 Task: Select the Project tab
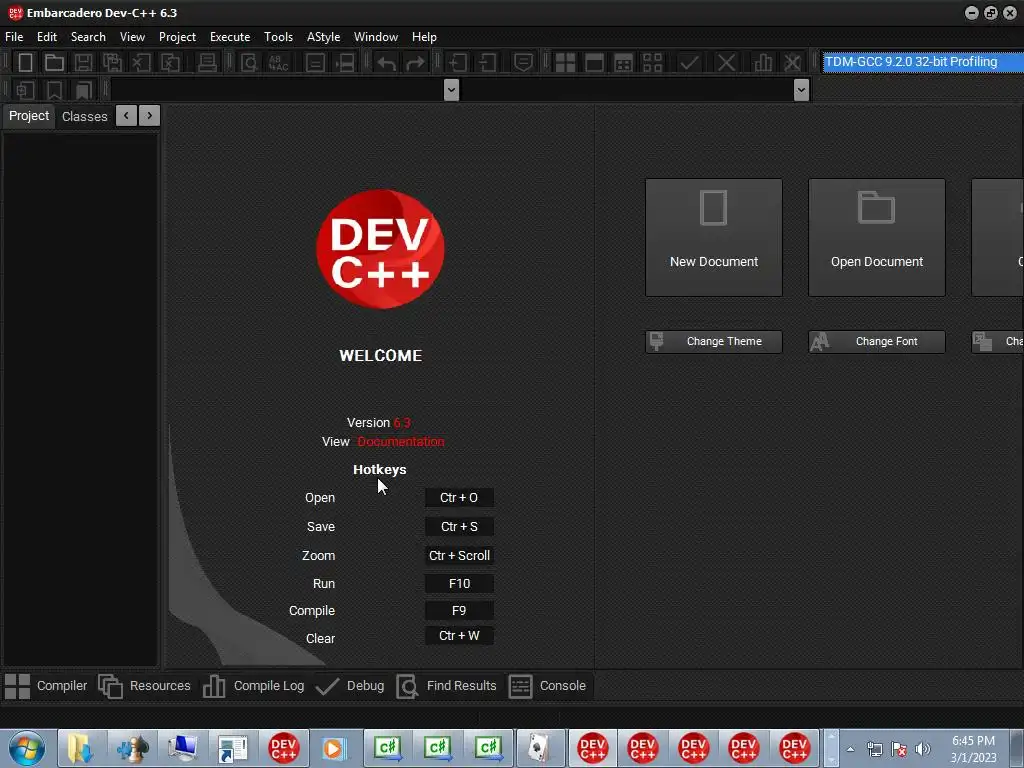29,116
